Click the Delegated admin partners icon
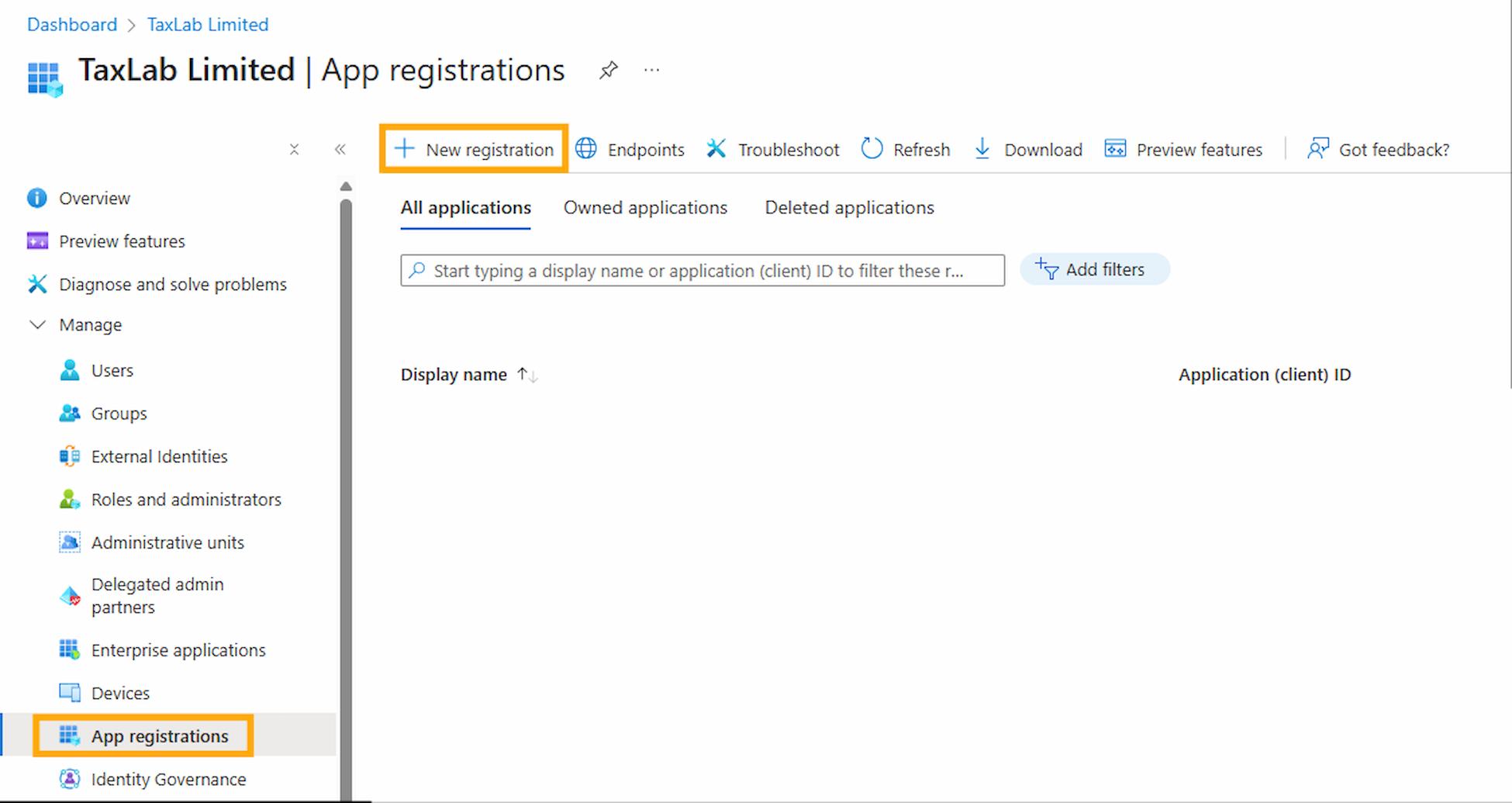1512x803 pixels. [x=70, y=596]
